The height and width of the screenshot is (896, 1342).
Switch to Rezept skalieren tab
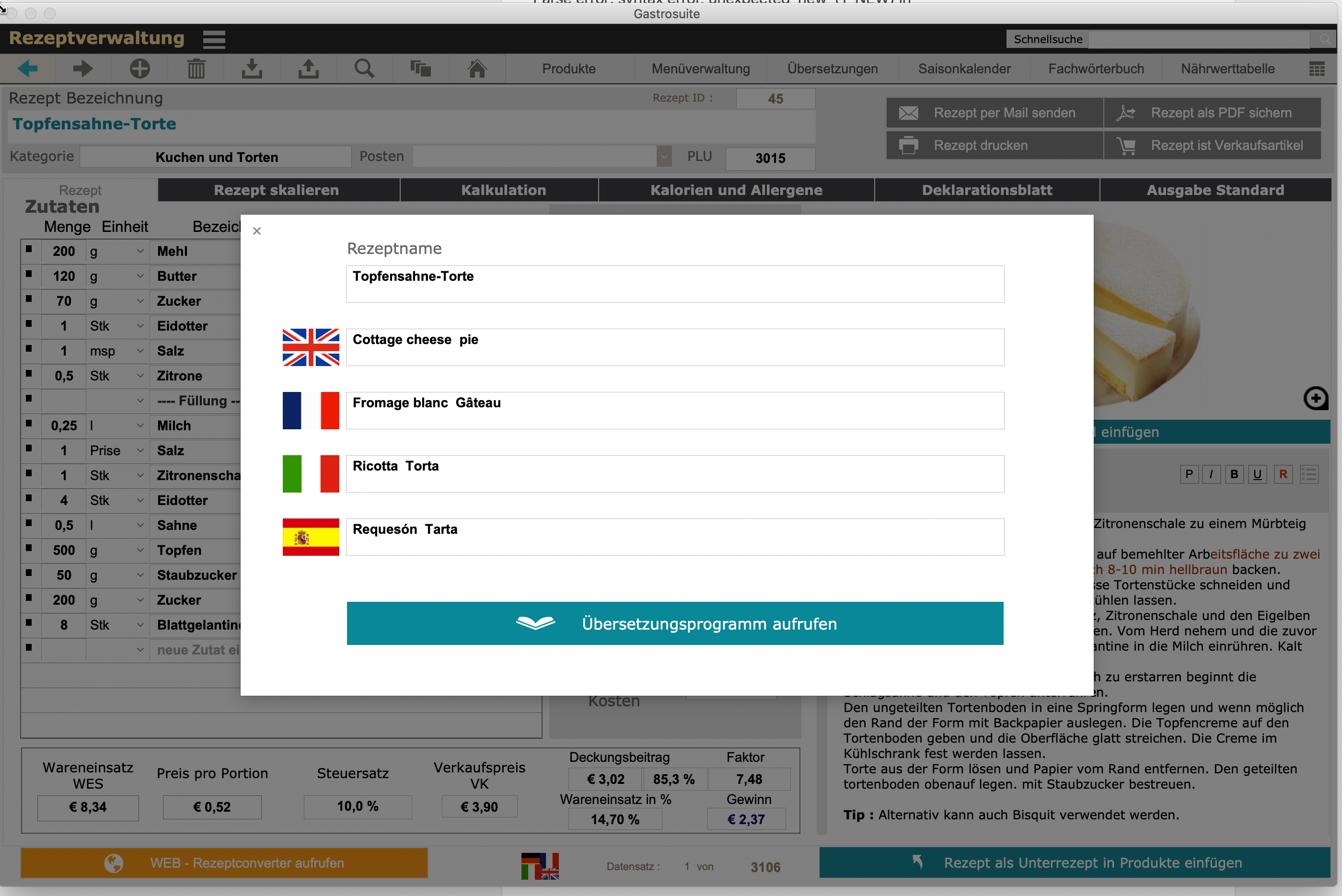pos(278,190)
